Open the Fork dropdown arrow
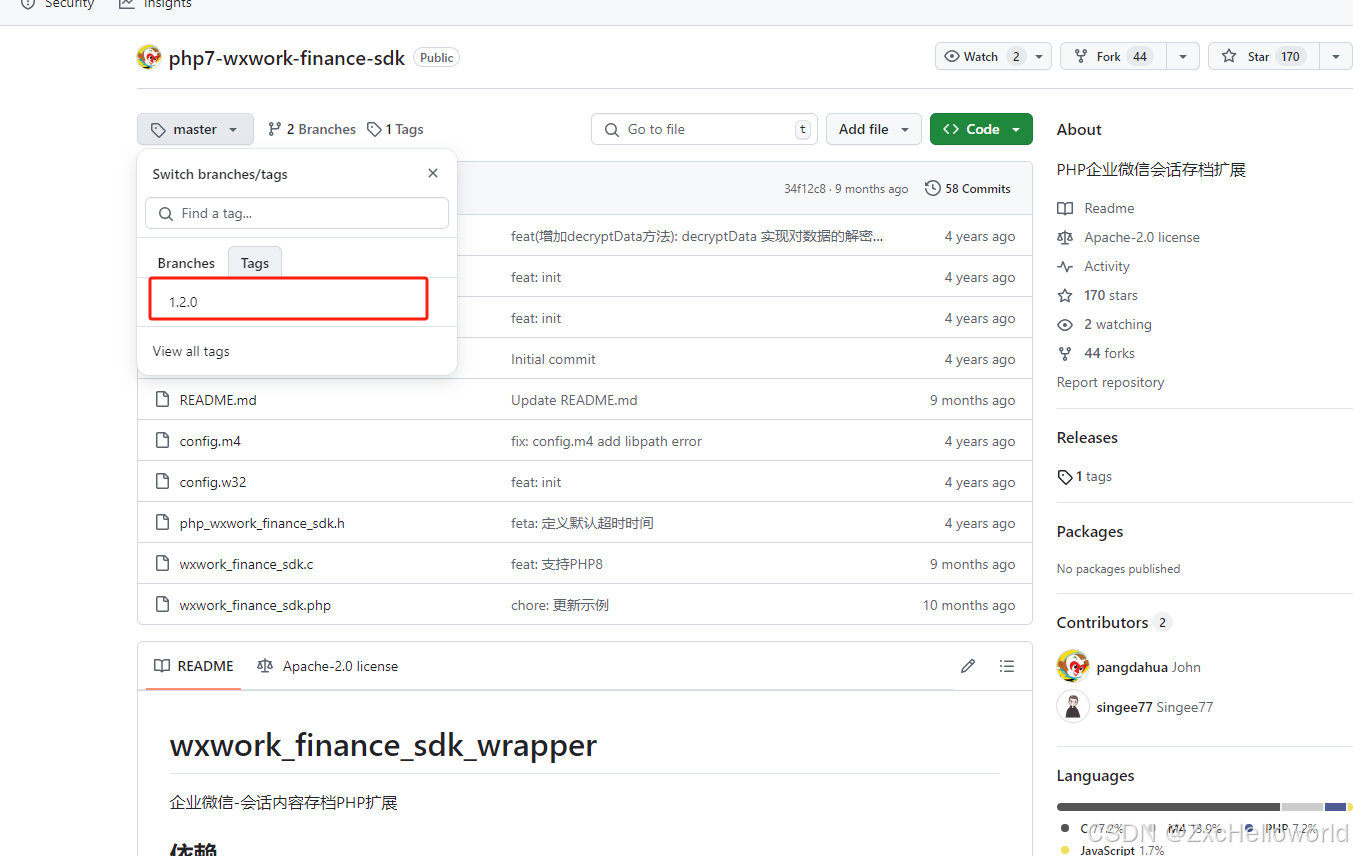1353x856 pixels. coord(1183,57)
